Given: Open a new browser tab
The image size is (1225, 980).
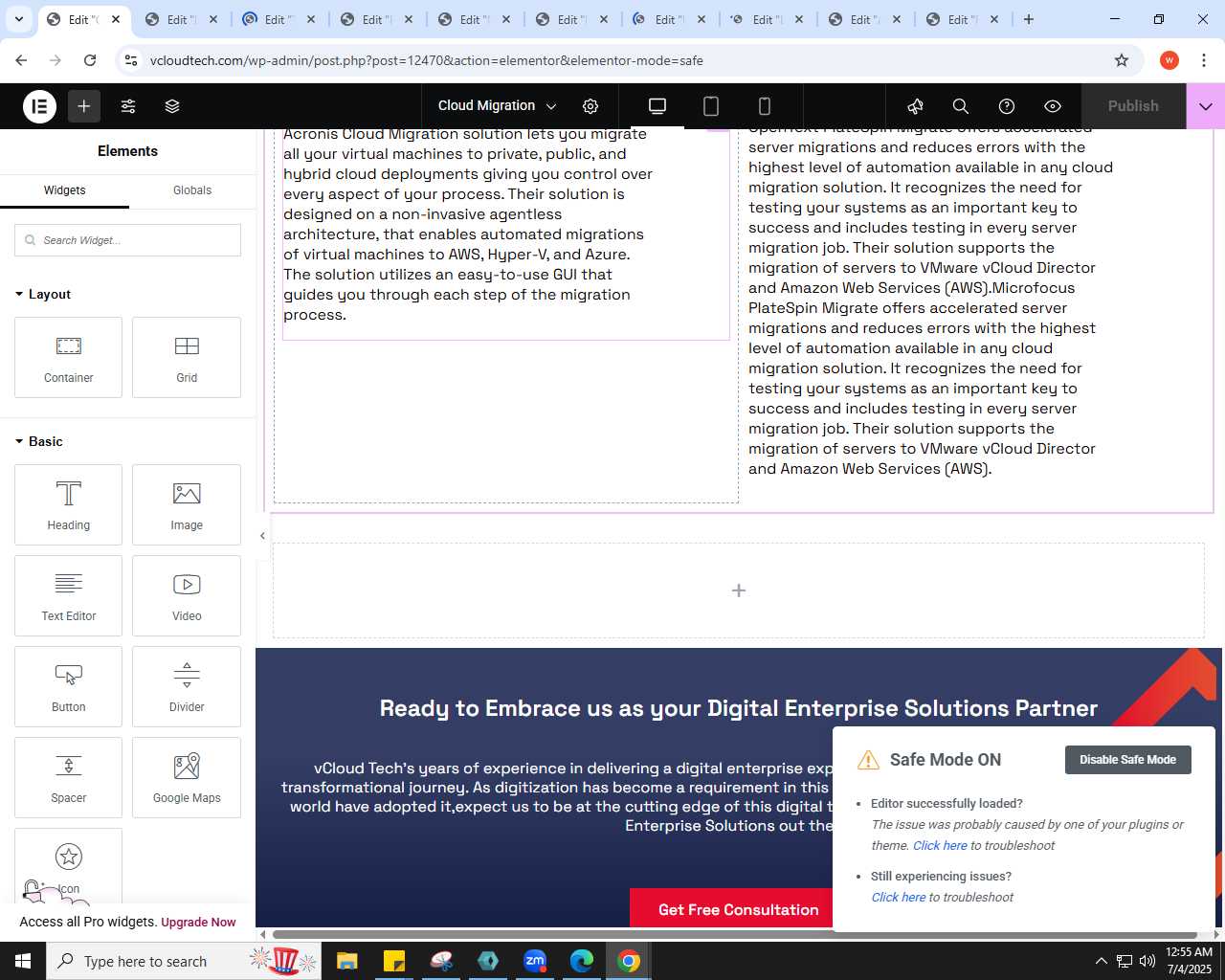Looking at the screenshot, I should tap(1029, 19).
